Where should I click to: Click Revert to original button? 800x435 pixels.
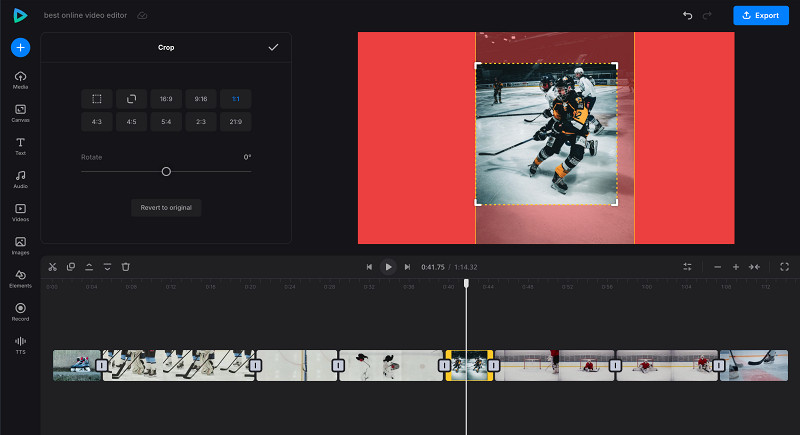tap(166, 208)
